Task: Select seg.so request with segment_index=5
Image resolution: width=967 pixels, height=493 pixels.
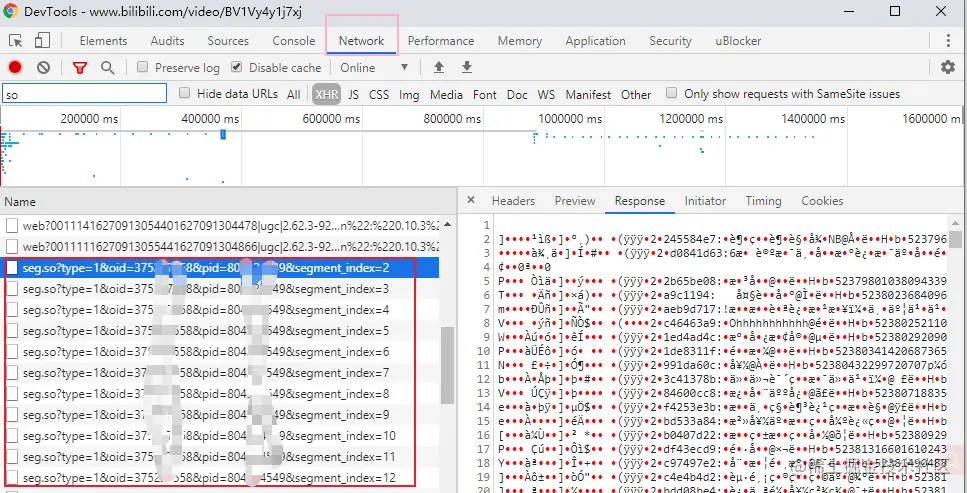Action: [222, 331]
